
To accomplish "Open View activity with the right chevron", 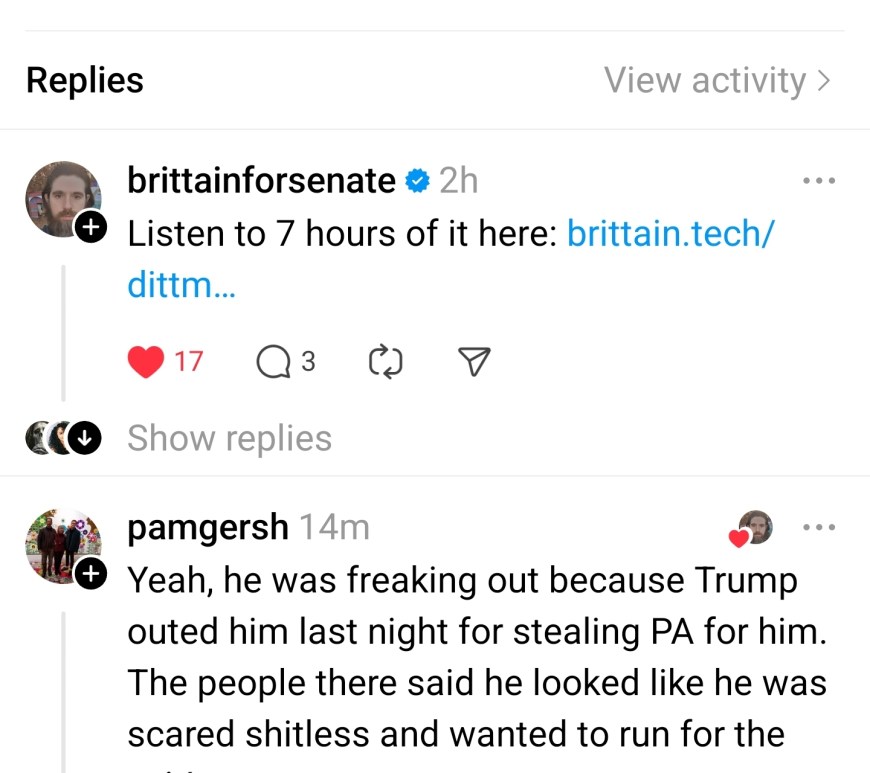I will [x=826, y=81].
